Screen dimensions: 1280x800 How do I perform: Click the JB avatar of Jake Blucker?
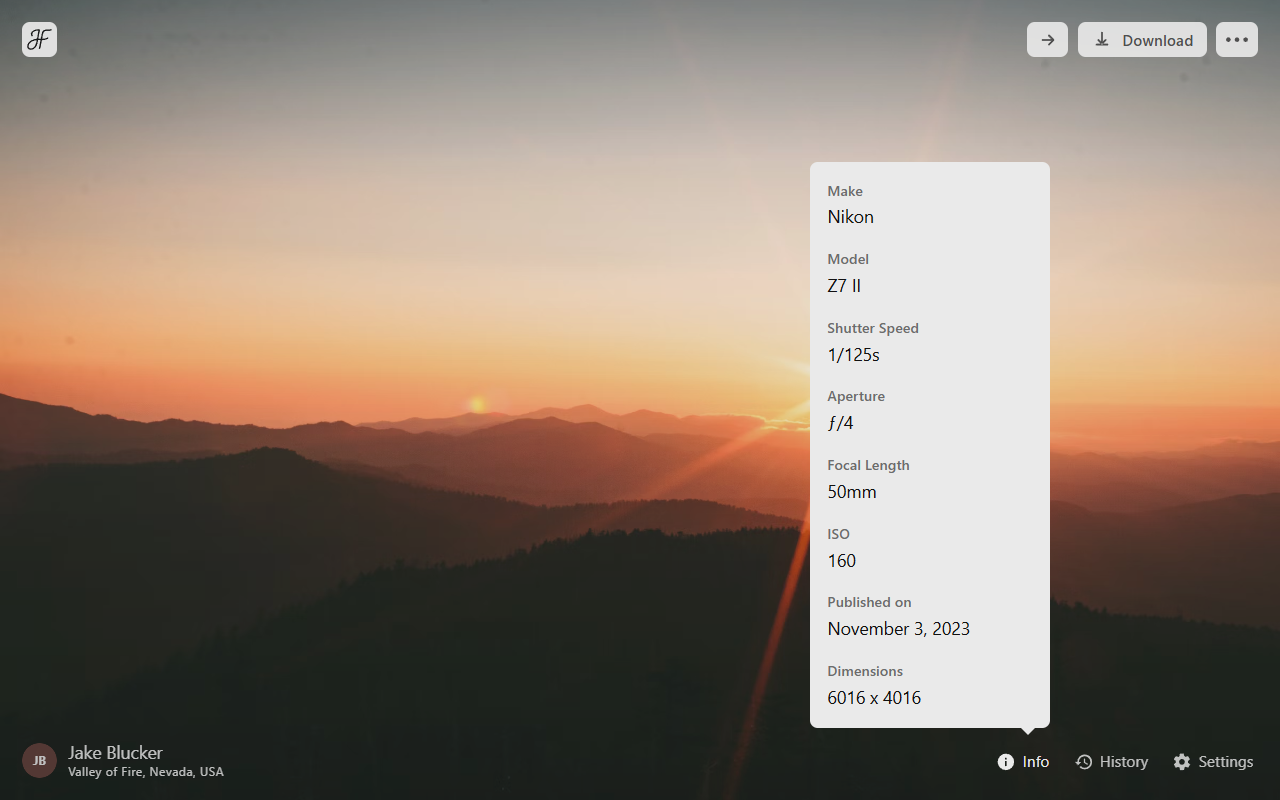[39, 760]
